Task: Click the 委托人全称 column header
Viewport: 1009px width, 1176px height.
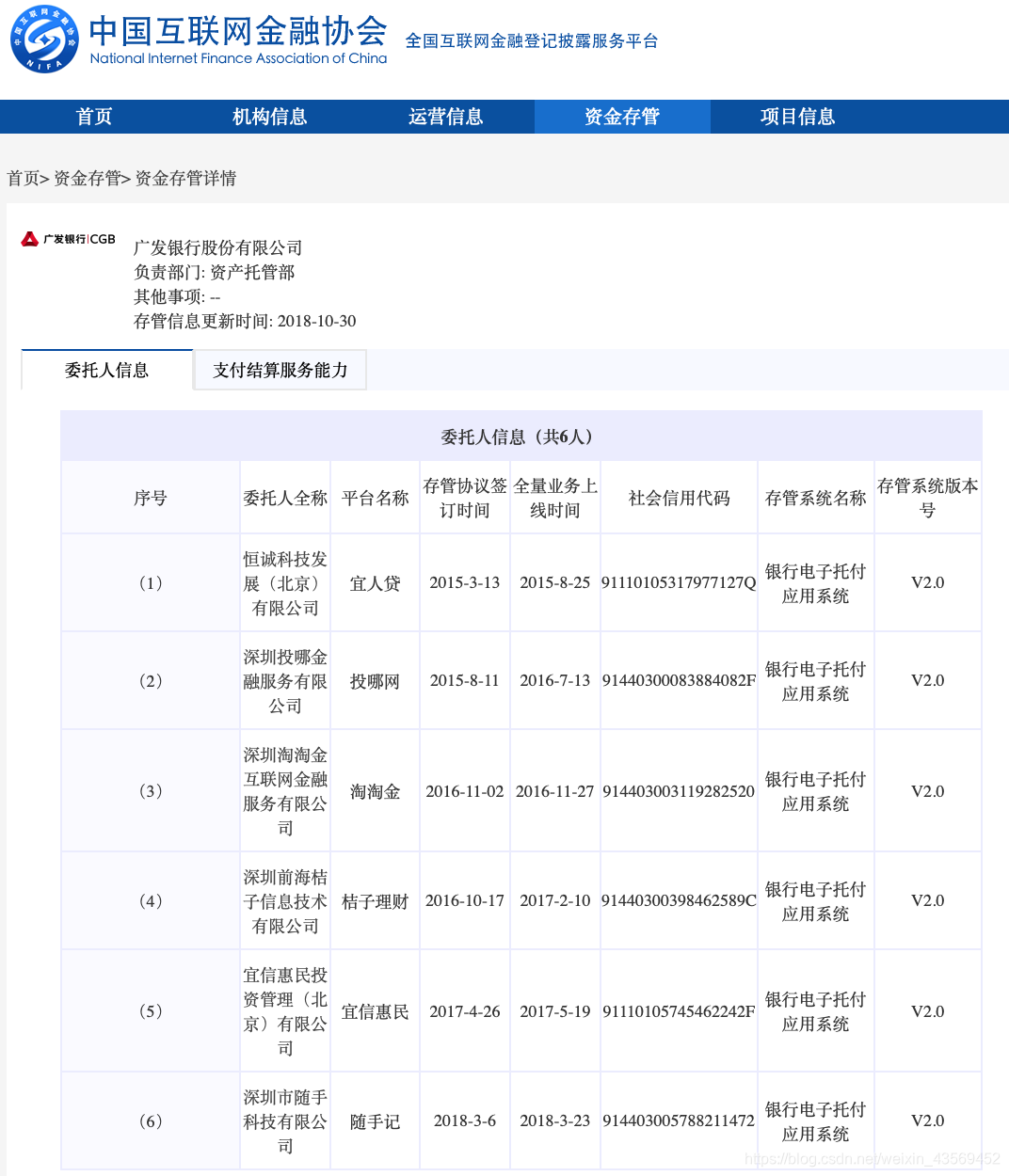Action: [285, 498]
